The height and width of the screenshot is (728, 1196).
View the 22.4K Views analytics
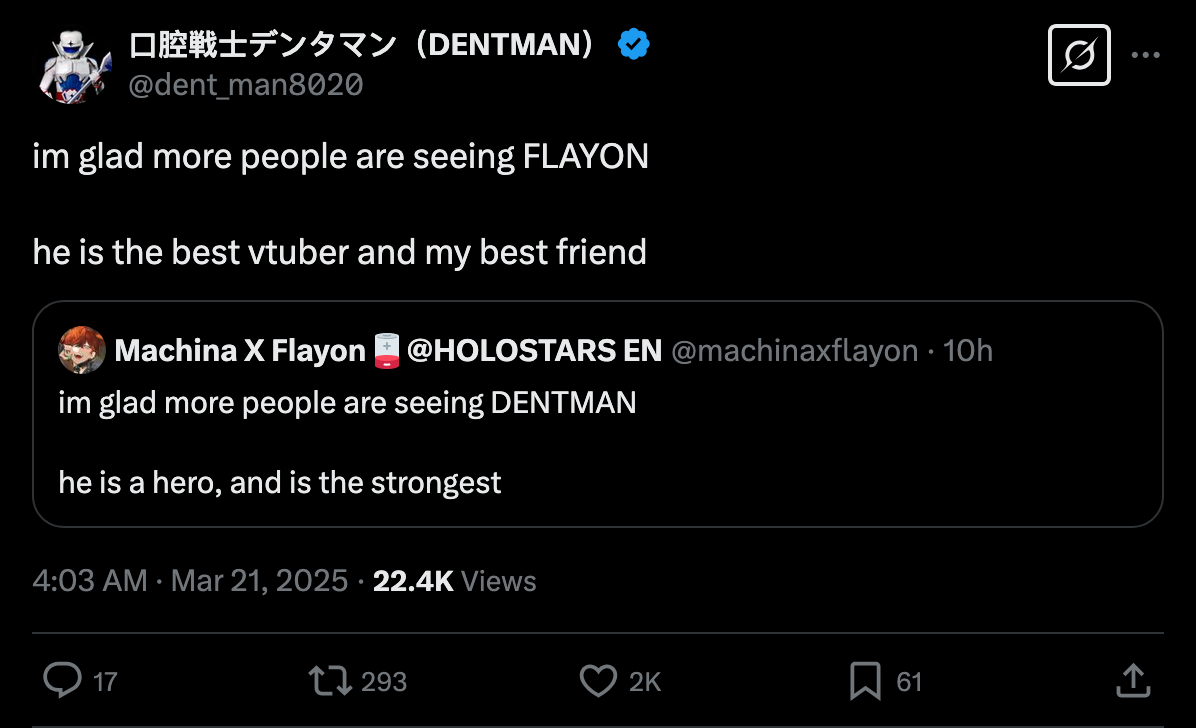454,581
